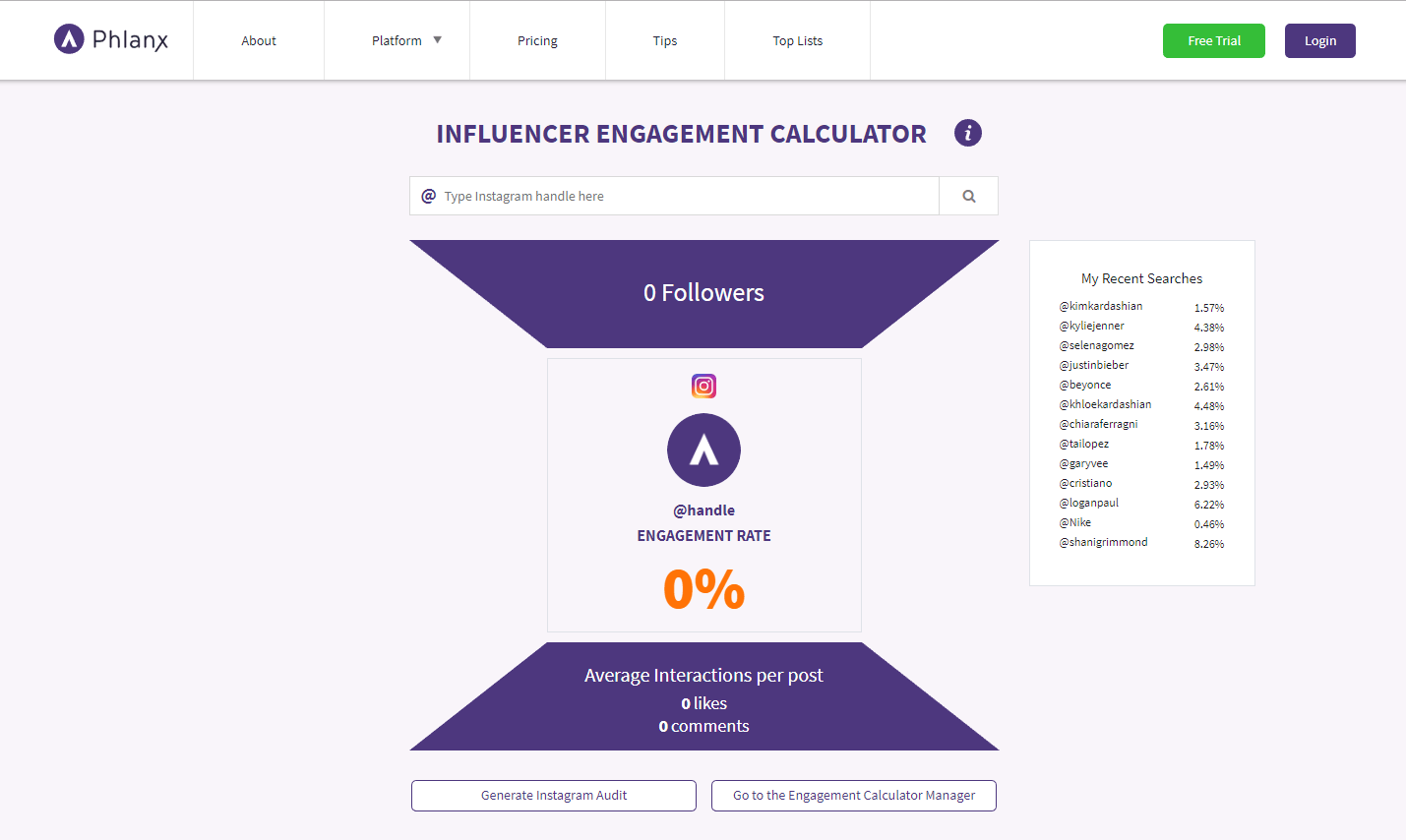Open the Tips page
The width and height of the screenshot is (1406, 840).
point(665,40)
